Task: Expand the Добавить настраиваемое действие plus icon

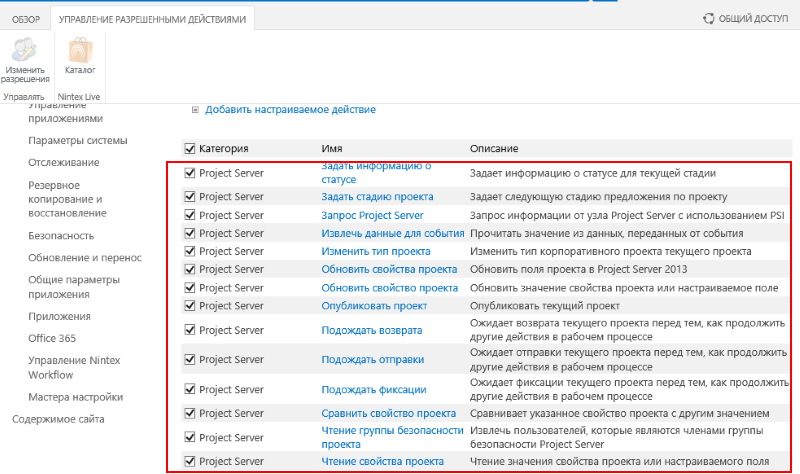Action: click(x=195, y=110)
